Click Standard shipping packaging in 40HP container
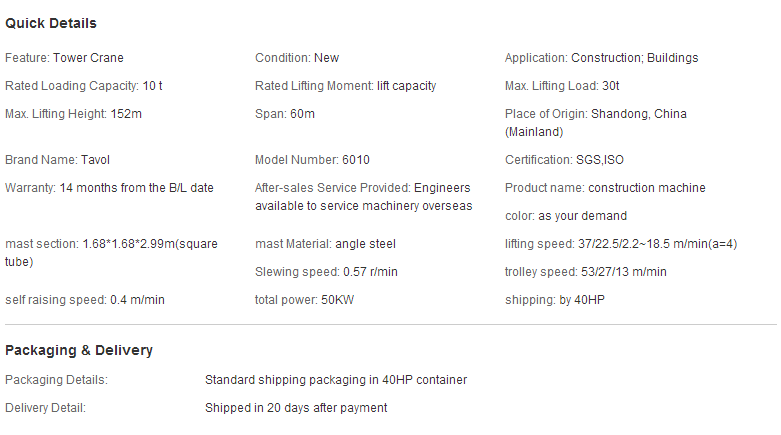781x435 pixels. tap(336, 380)
